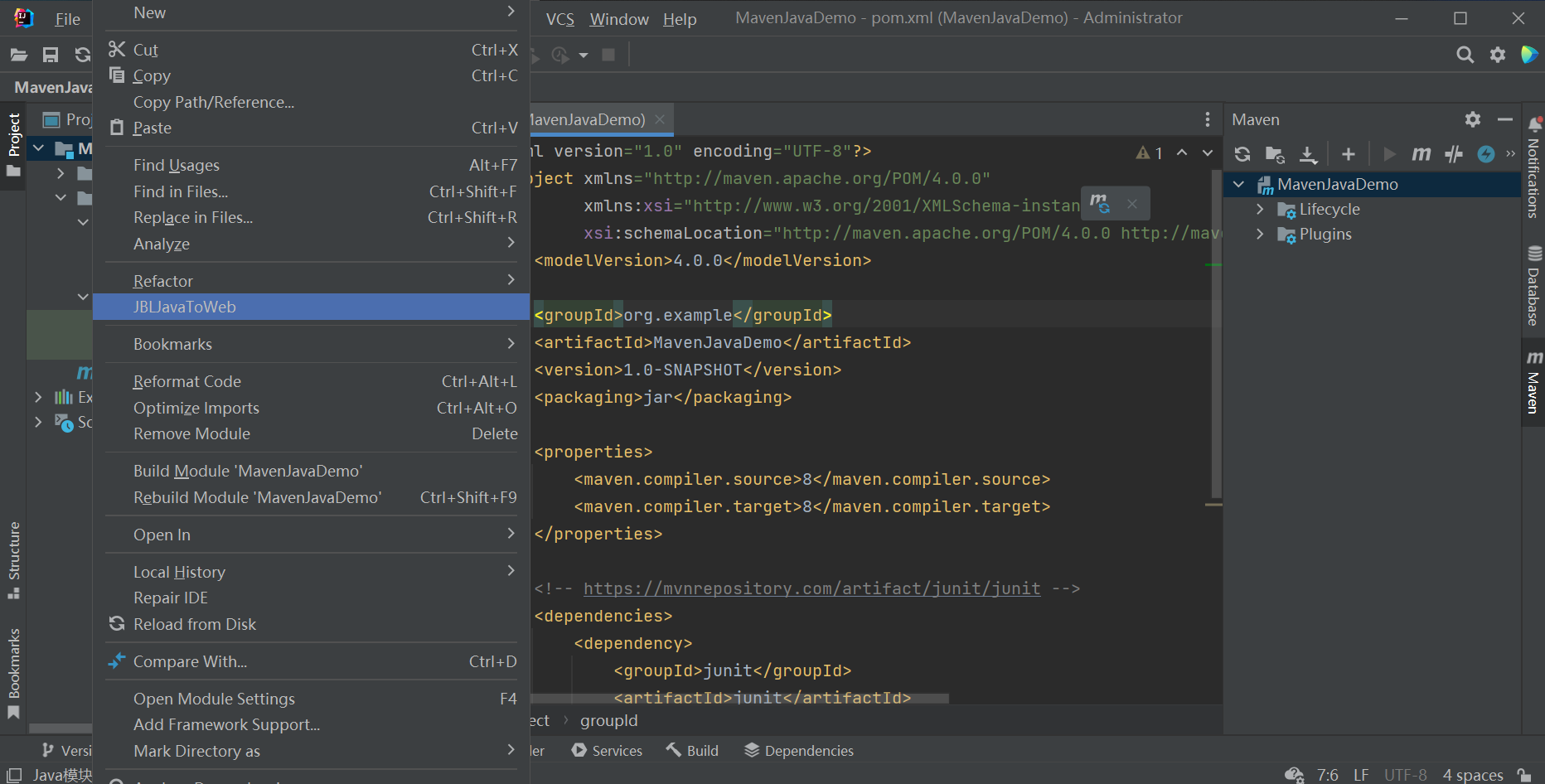Image resolution: width=1545 pixels, height=784 pixels.
Task: Toggle the Database tool window stripe
Action: (x=1533, y=287)
